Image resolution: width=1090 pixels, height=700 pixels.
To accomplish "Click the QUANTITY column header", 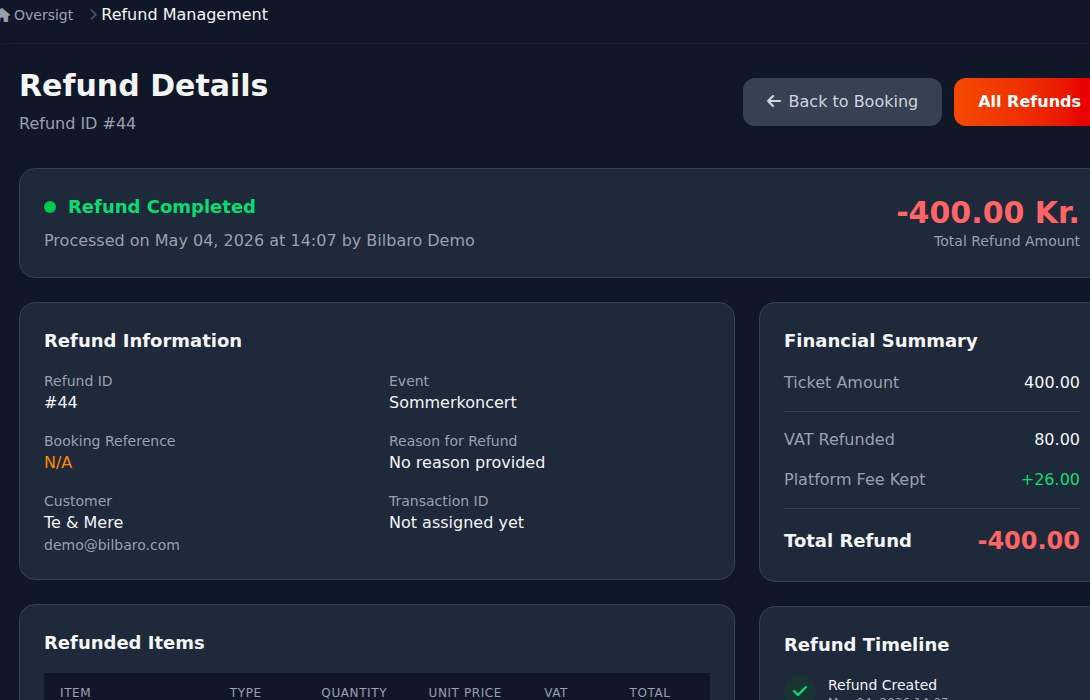I will pos(354,692).
